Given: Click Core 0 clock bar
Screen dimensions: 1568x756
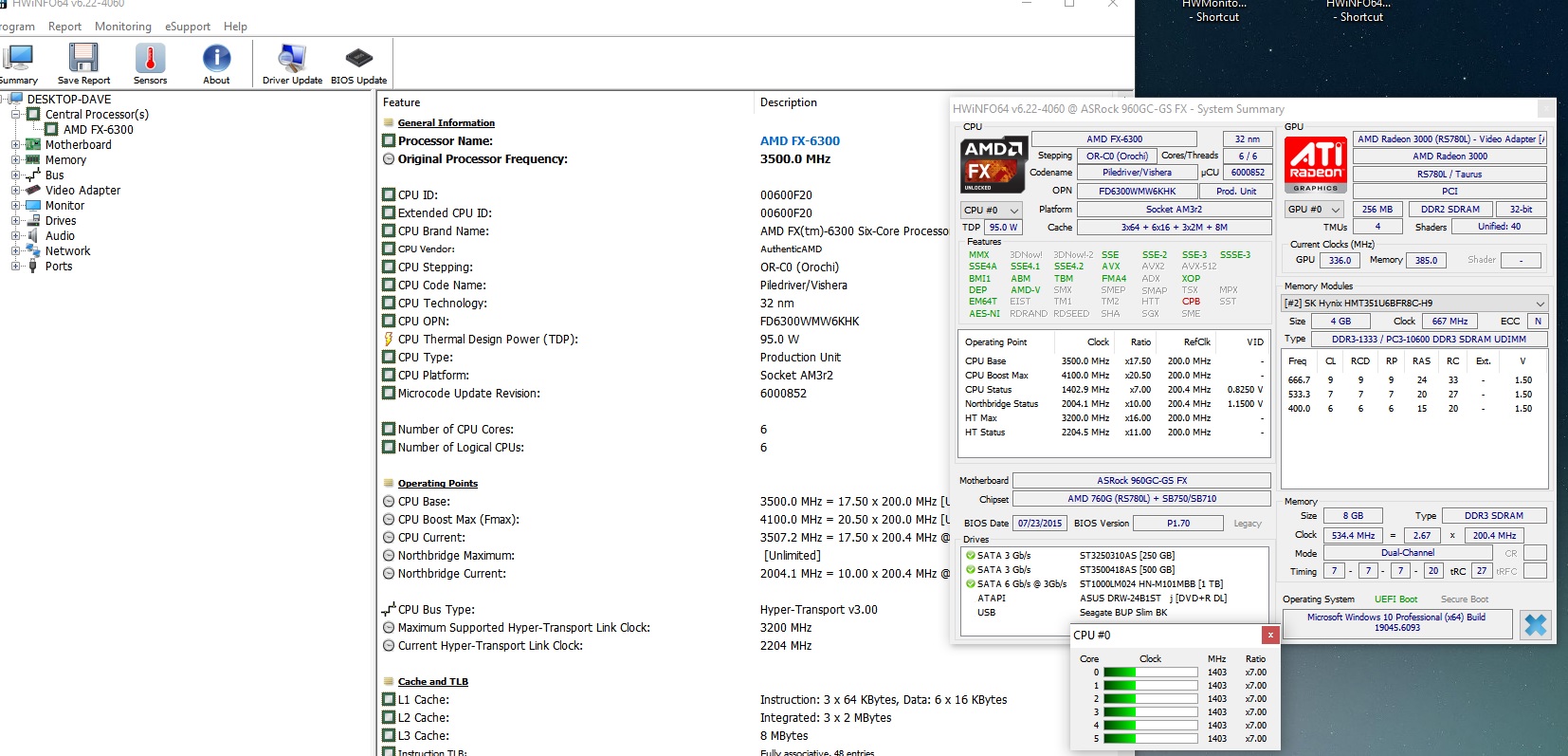Looking at the screenshot, I should (1150, 673).
